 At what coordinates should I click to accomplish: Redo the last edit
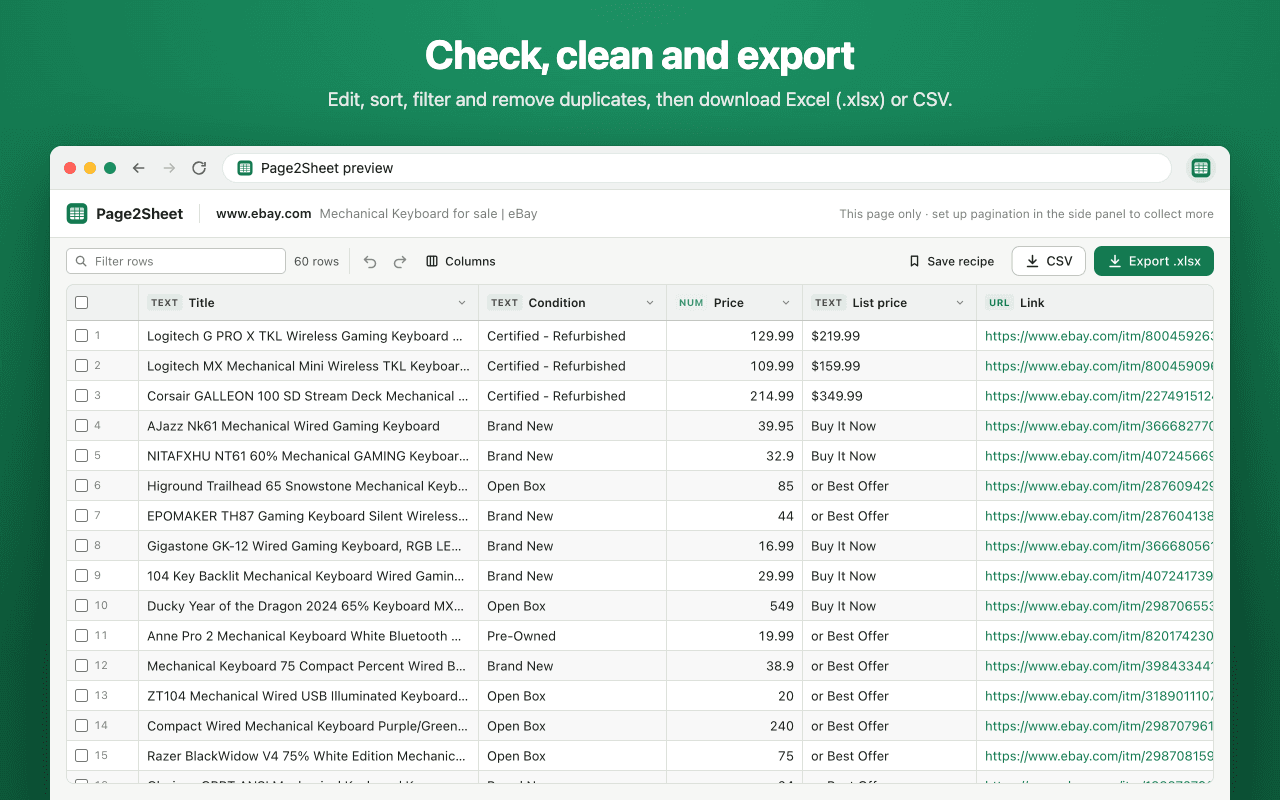click(x=400, y=261)
